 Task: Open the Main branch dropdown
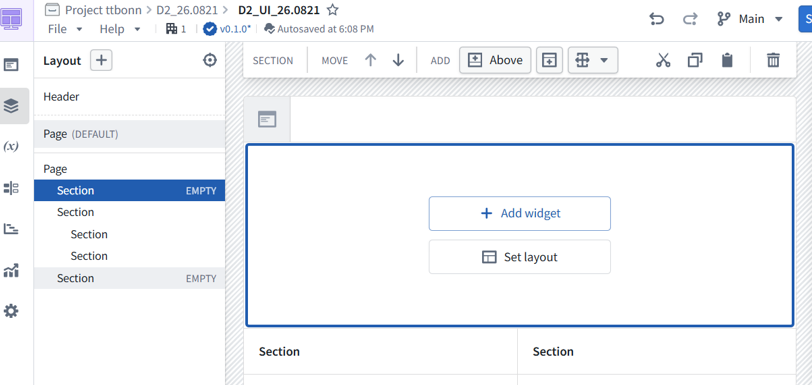[750, 20]
